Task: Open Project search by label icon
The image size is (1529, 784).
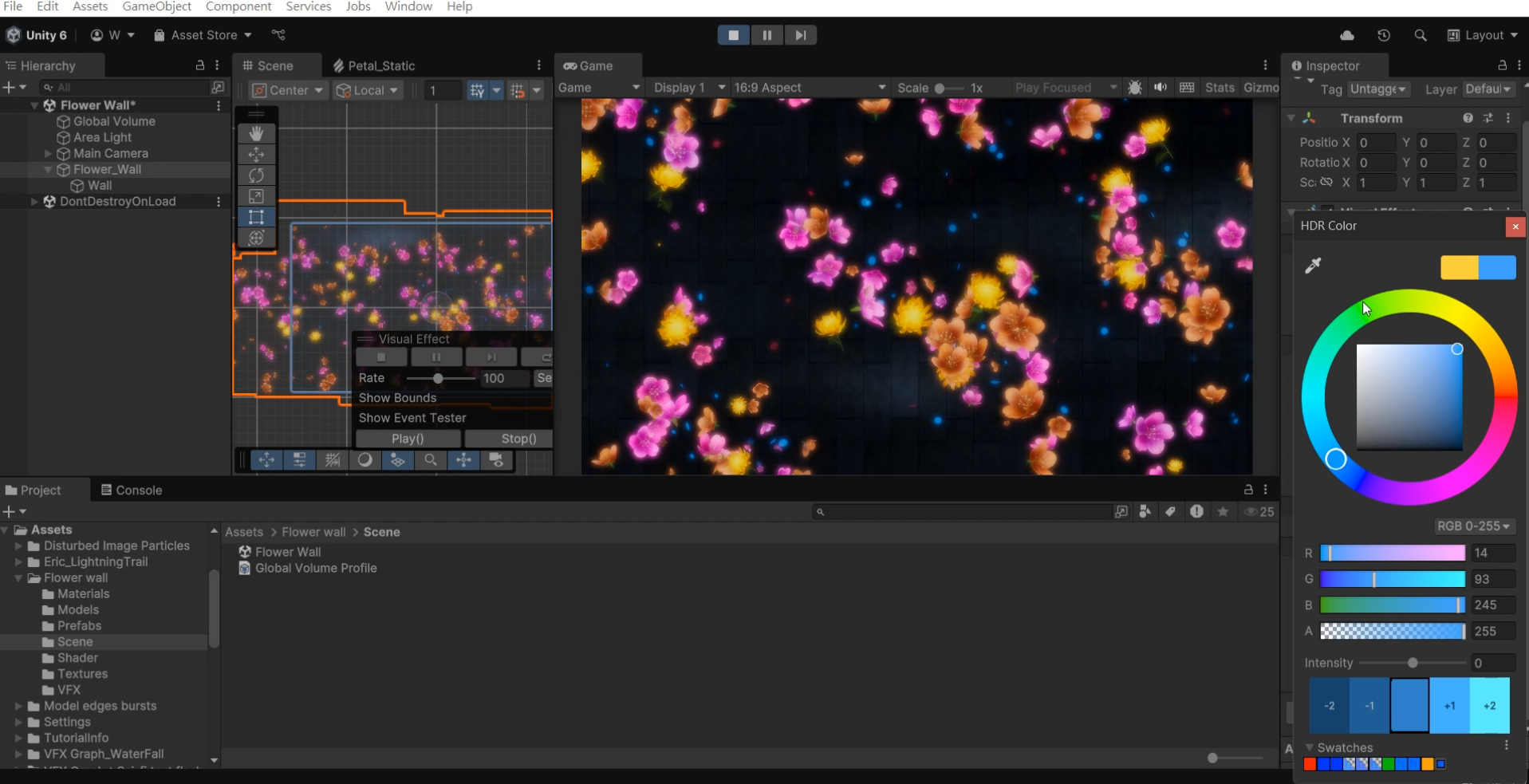Action: (1170, 512)
